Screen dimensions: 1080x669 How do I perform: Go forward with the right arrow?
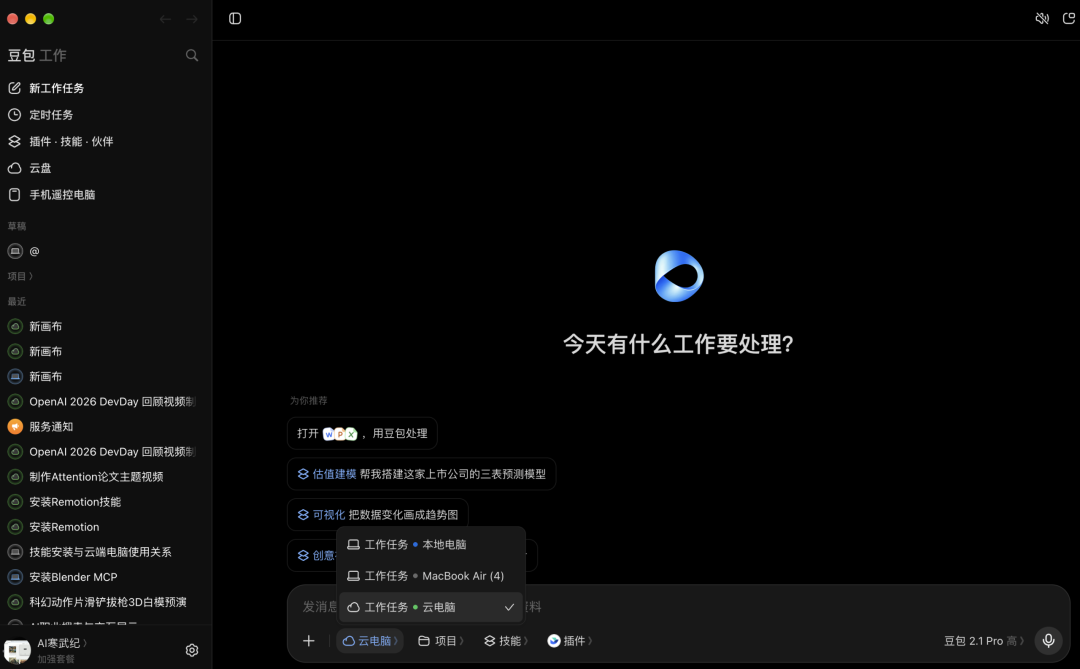(191, 19)
